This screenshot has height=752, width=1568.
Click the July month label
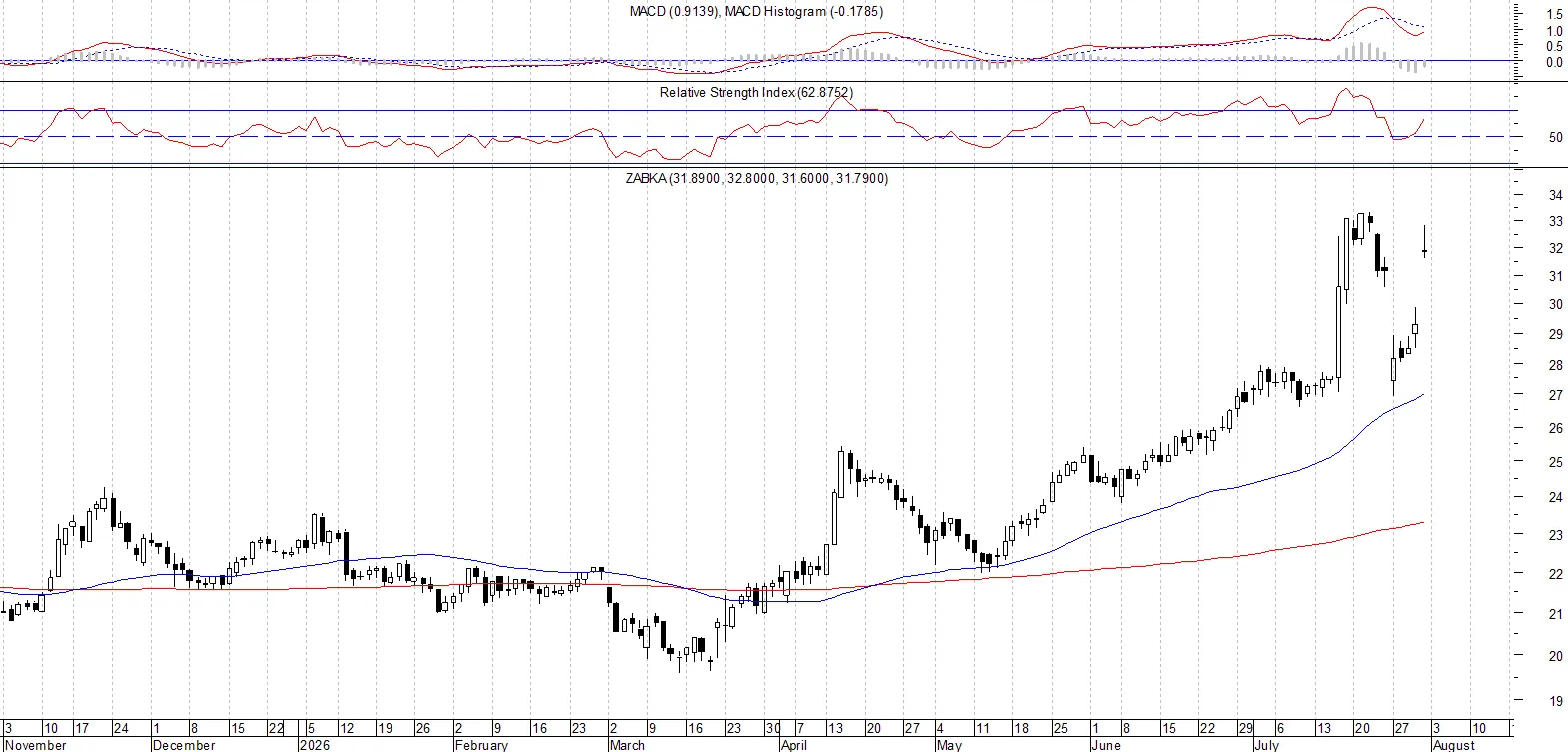1266,745
